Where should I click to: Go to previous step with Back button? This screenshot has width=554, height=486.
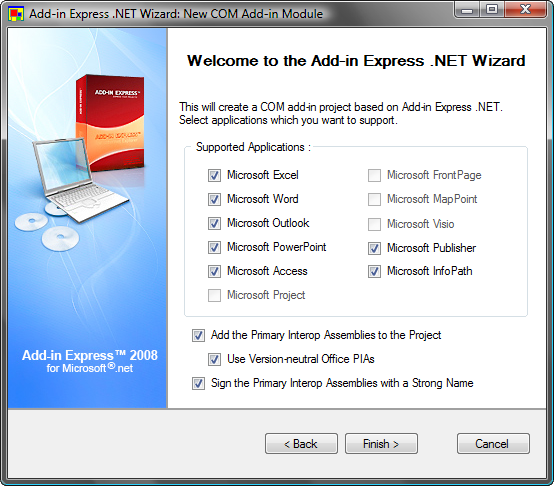tap(301, 444)
